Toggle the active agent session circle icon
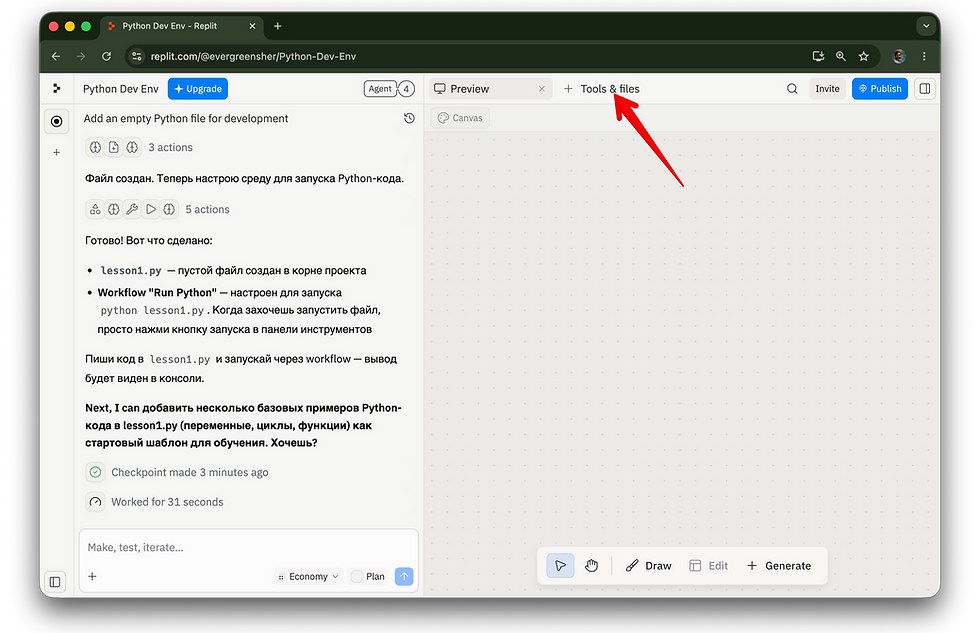 56,121
